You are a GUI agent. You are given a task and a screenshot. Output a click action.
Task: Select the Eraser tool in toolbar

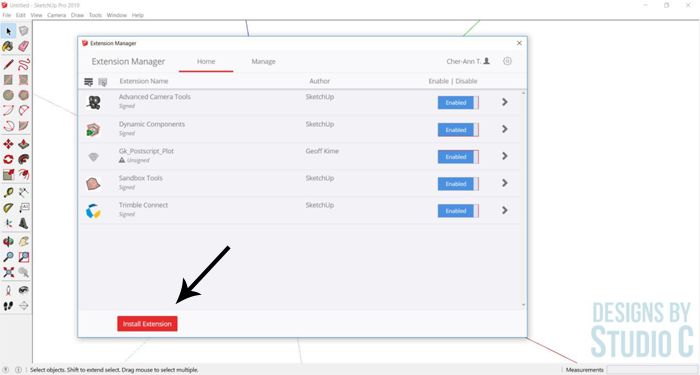[x=24, y=46]
